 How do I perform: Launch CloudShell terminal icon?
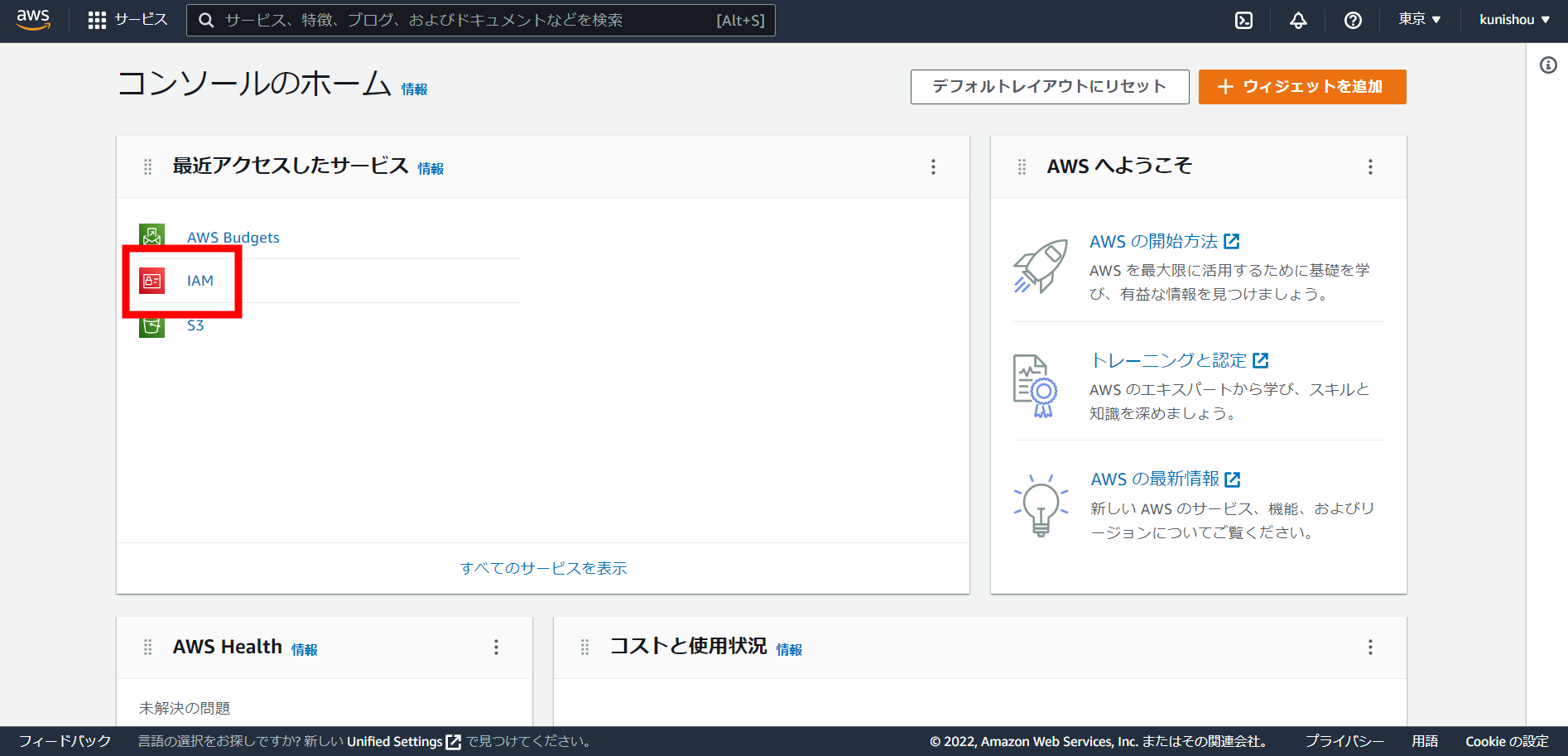1243,20
